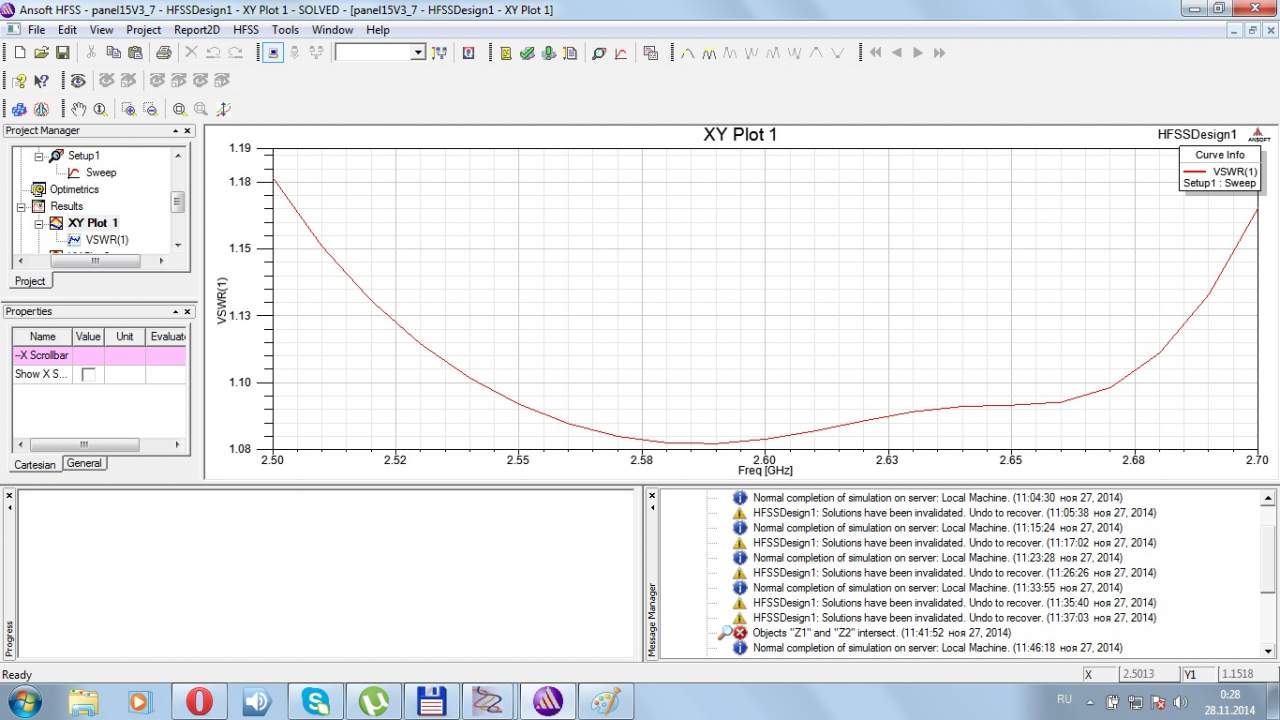Open the HFSS menu
This screenshot has width=1280, height=720.
(245, 30)
